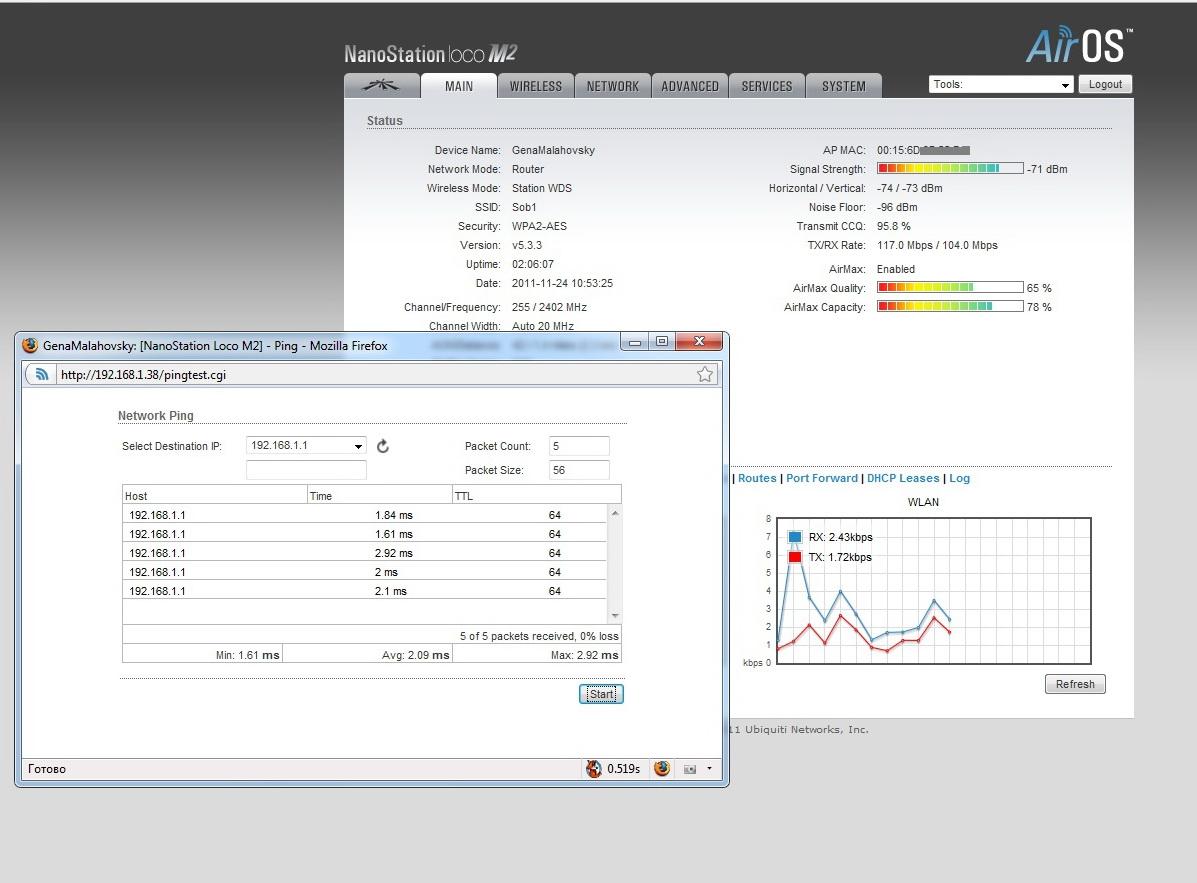Click the ping results scrollbar down arrow
This screenshot has width=1197, height=883.
[x=615, y=616]
